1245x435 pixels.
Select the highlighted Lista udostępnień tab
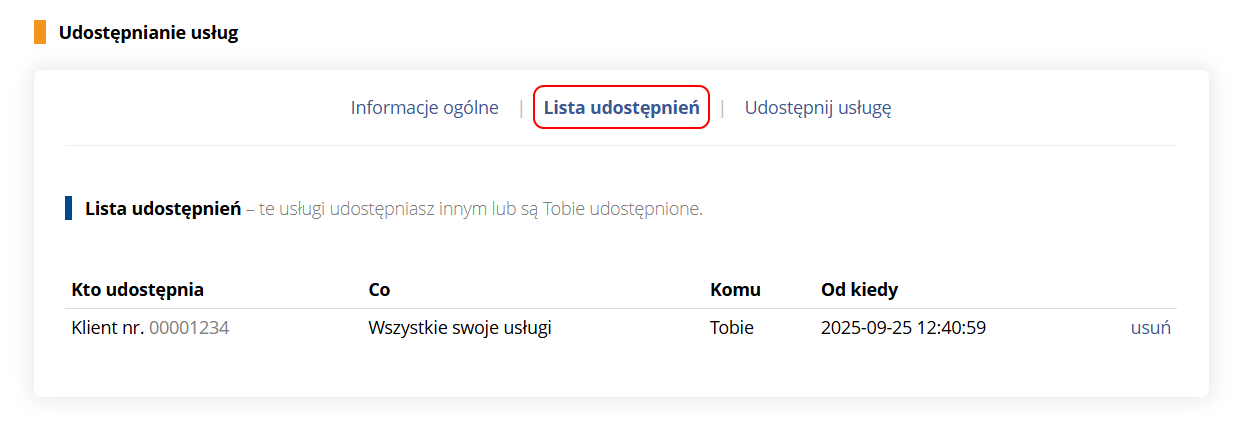(x=621, y=108)
